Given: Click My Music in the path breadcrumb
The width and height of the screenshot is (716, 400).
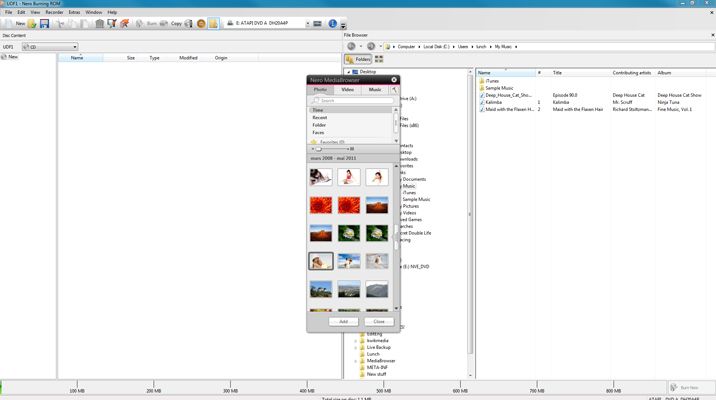Looking at the screenshot, I should (503, 47).
